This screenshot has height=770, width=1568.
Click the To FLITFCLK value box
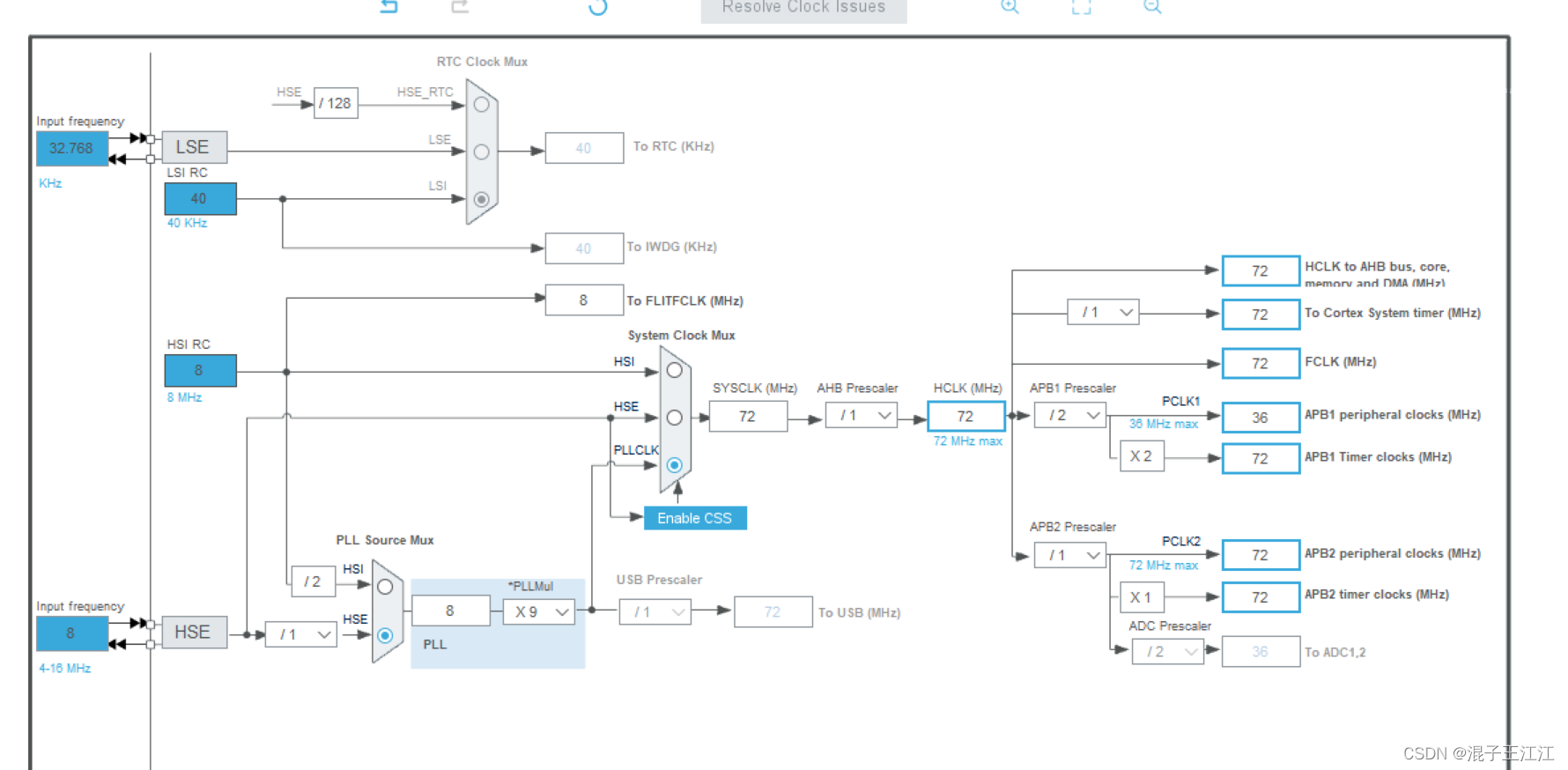(x=584, y=300)
